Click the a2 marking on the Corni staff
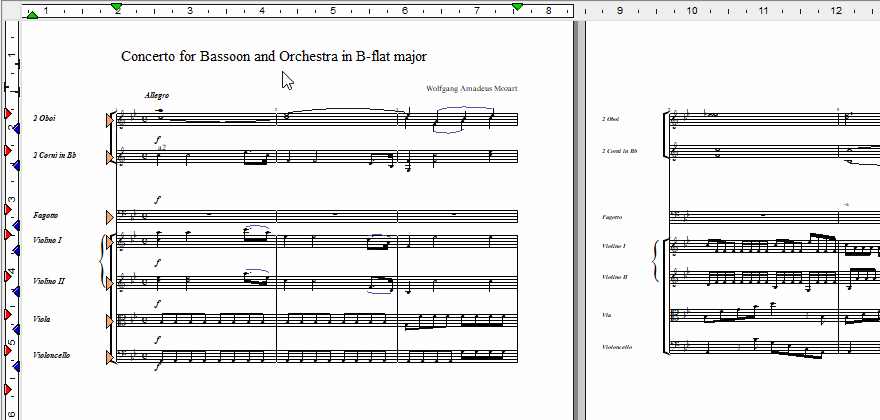This screenshot has height=420, width=880. (x=161, y=146)
